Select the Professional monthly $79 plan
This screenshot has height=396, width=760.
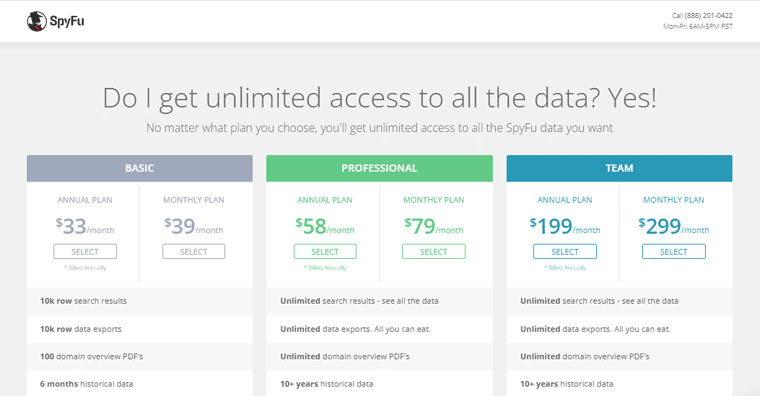pos(433,252)
